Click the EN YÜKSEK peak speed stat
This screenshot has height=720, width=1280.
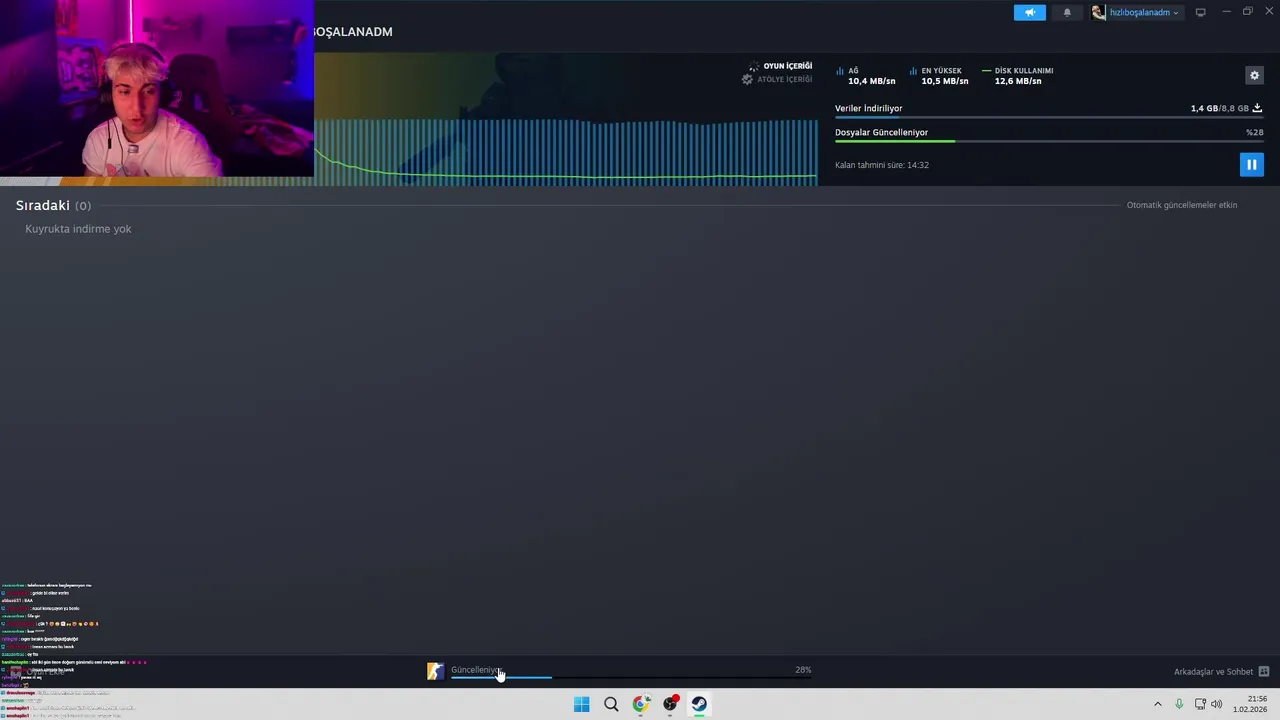pyautogui.click(x=939, y=76)
